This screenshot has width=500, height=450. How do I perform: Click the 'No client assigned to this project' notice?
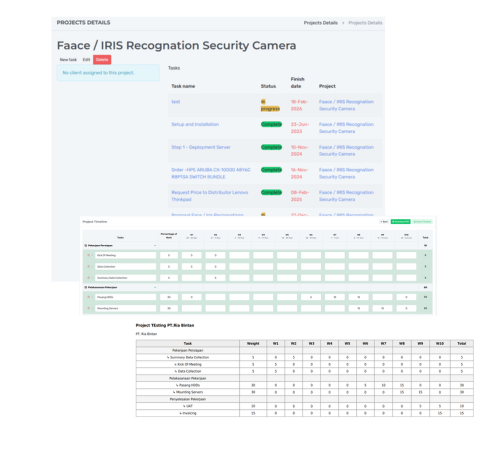(x=108, y=73)
